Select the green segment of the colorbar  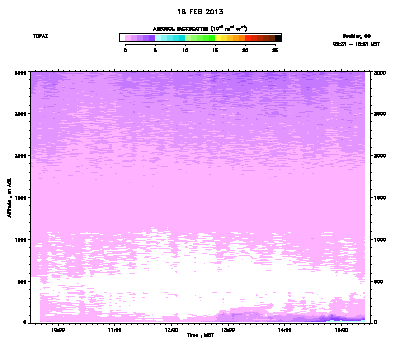(200, 38)
